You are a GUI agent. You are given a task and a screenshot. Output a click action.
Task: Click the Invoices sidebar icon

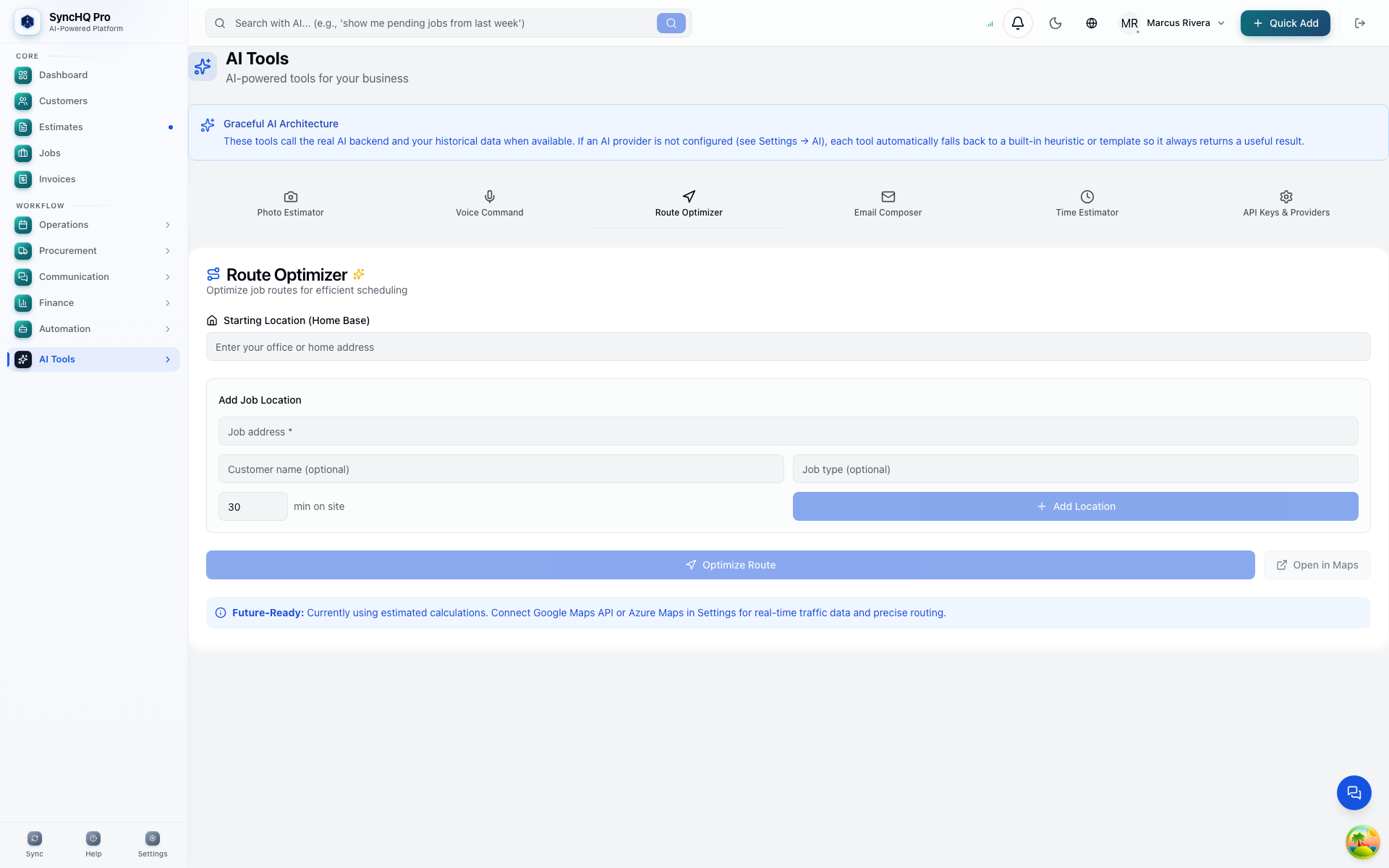point(23,179)
